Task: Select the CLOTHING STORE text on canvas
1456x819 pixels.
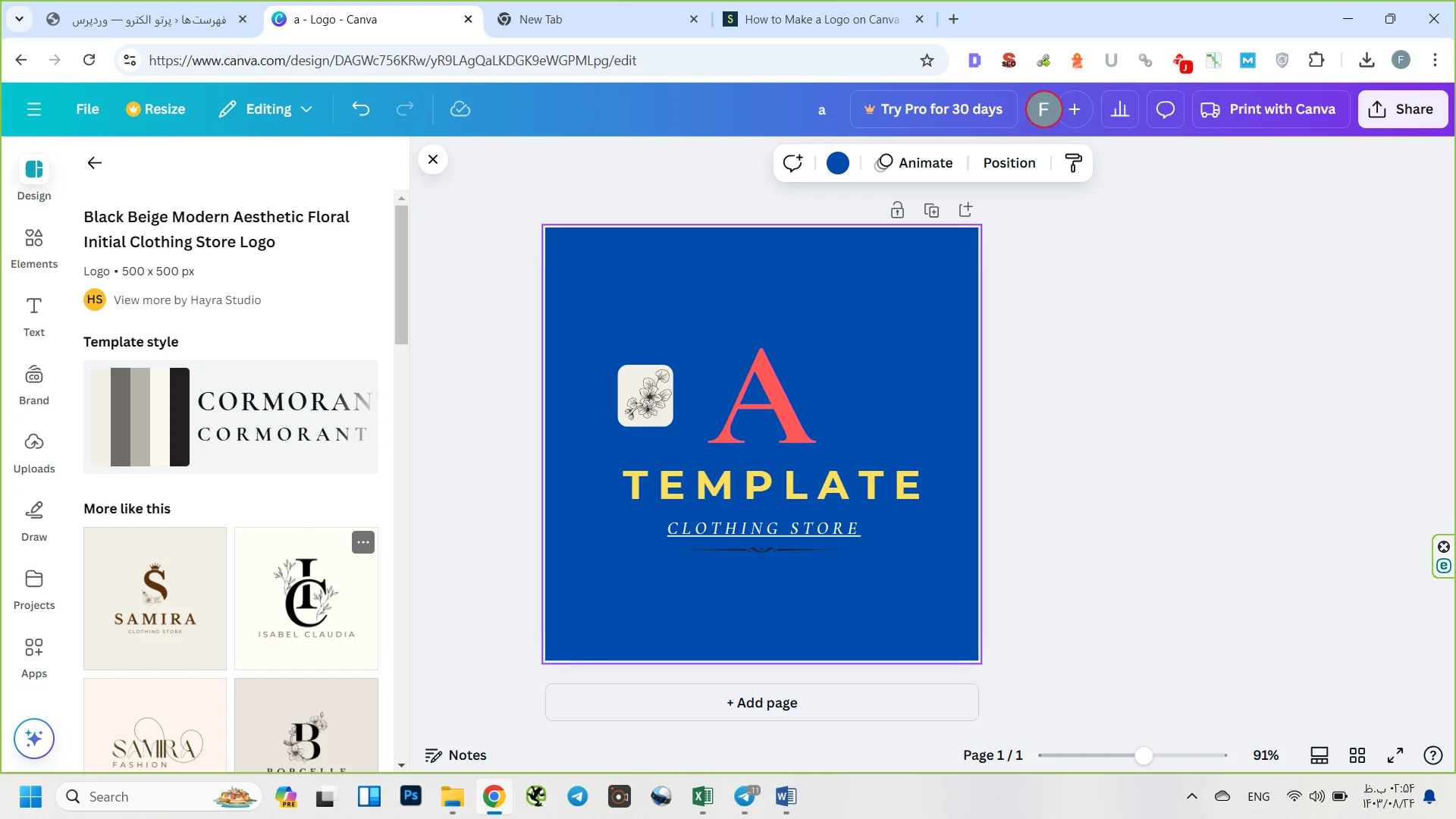Action: 764,529
